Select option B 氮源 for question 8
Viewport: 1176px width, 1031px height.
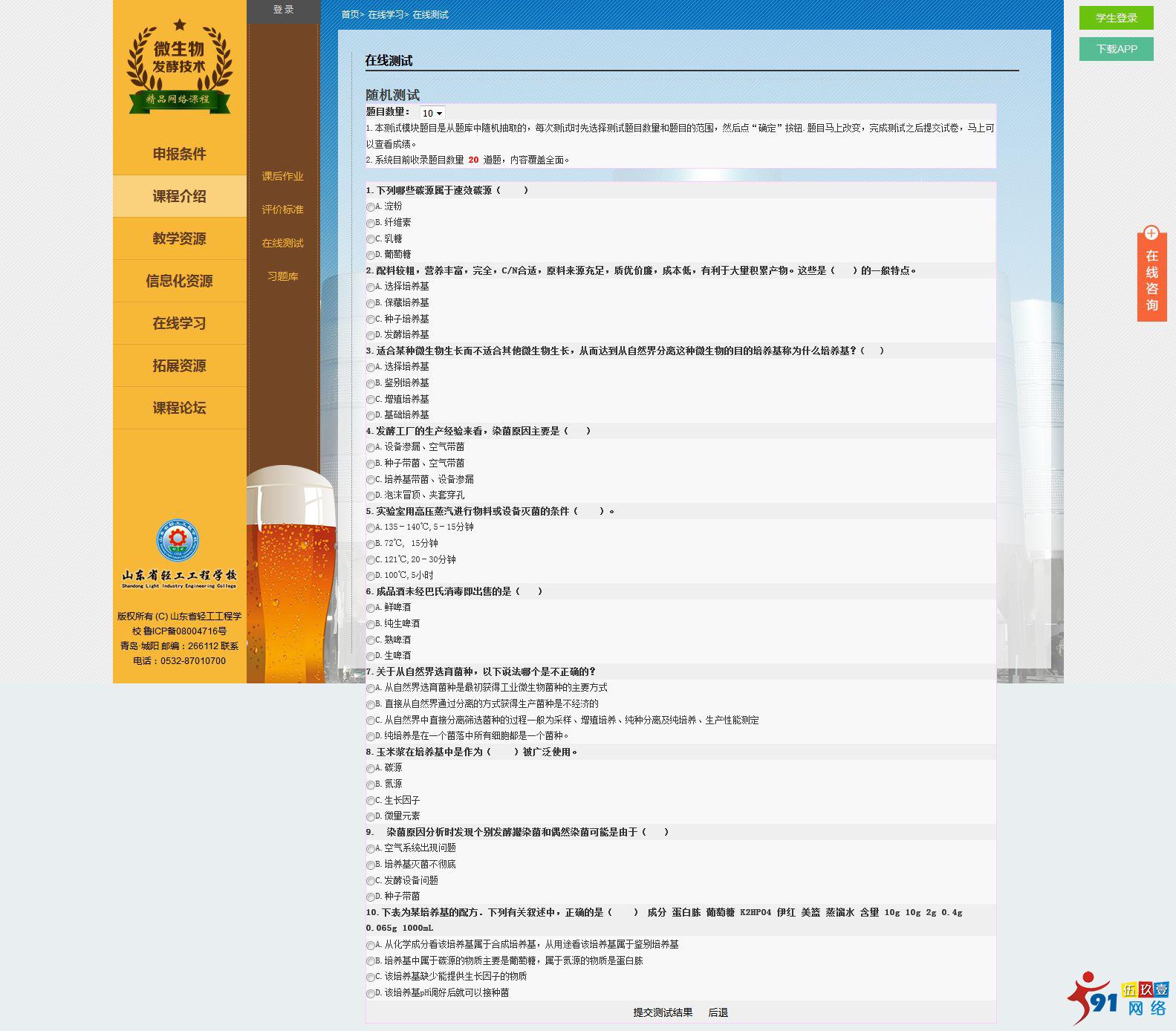pos(371,785)
